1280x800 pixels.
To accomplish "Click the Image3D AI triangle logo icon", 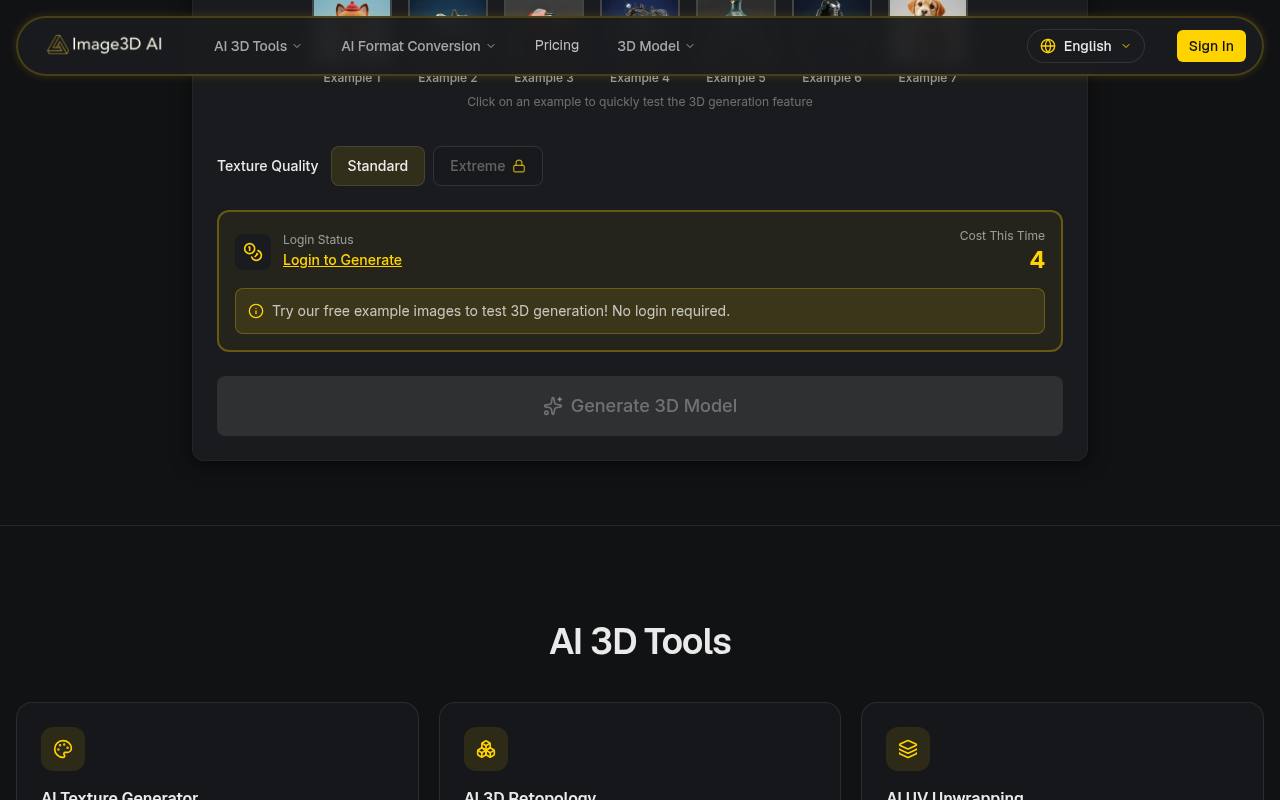I will point(58,45).
